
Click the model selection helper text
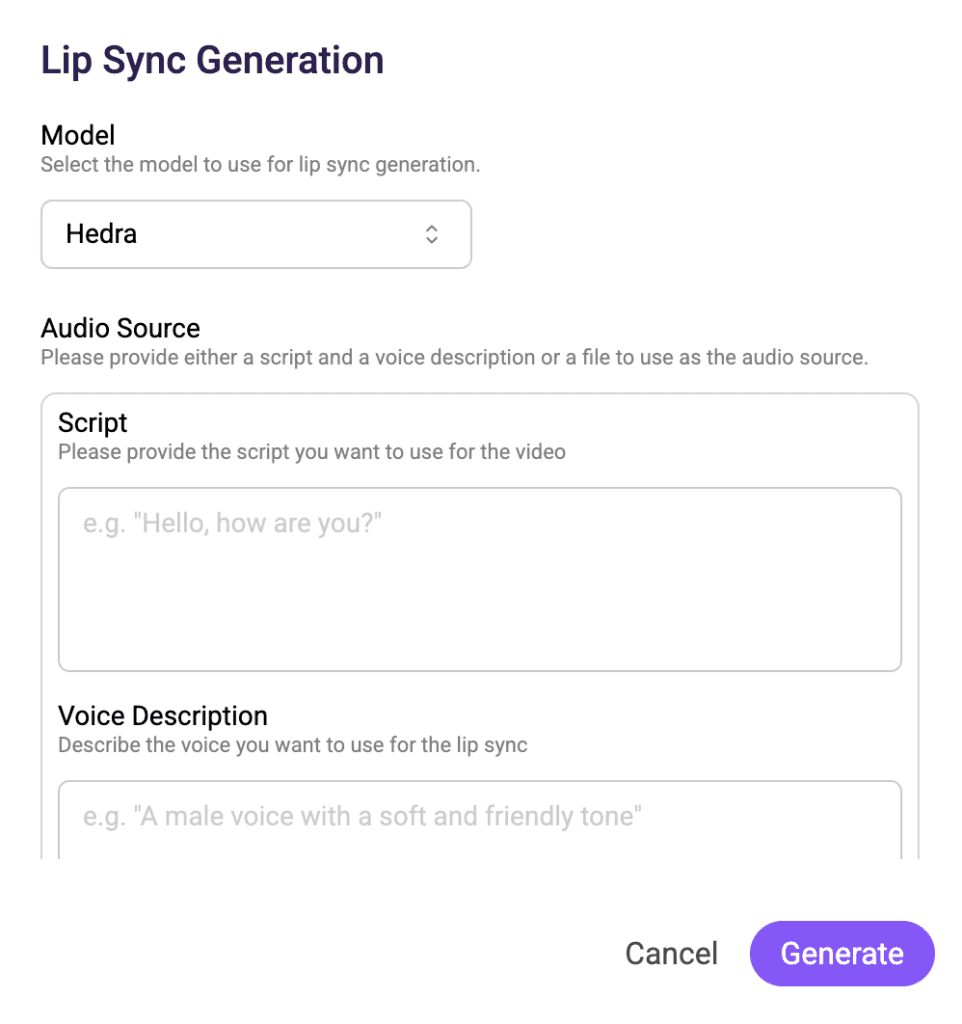[260, 165]
